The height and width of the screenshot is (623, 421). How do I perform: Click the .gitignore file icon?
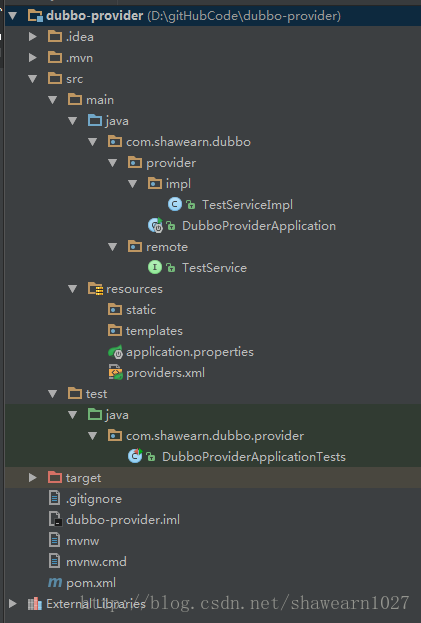pos(54,498)
